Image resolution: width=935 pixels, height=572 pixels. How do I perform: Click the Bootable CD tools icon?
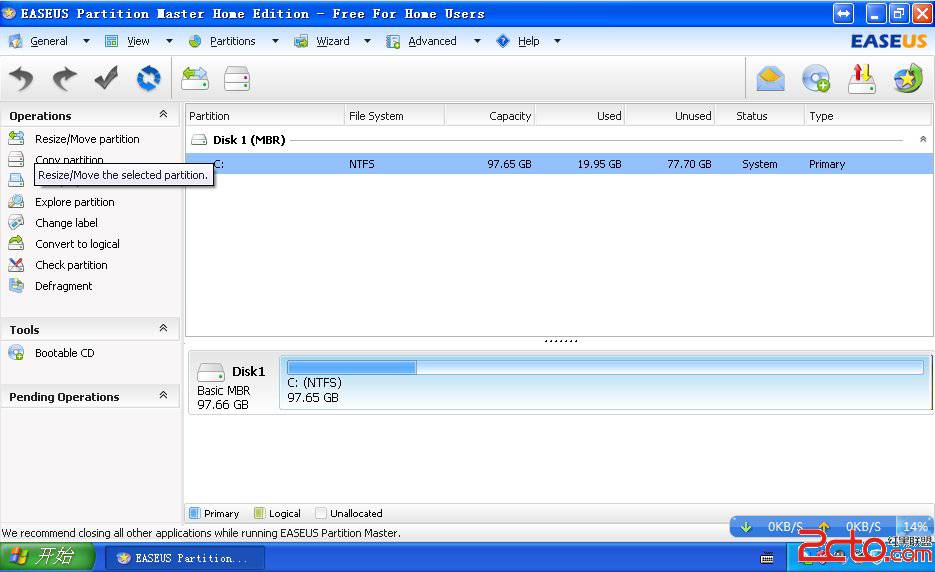click(x=17, y=353)
